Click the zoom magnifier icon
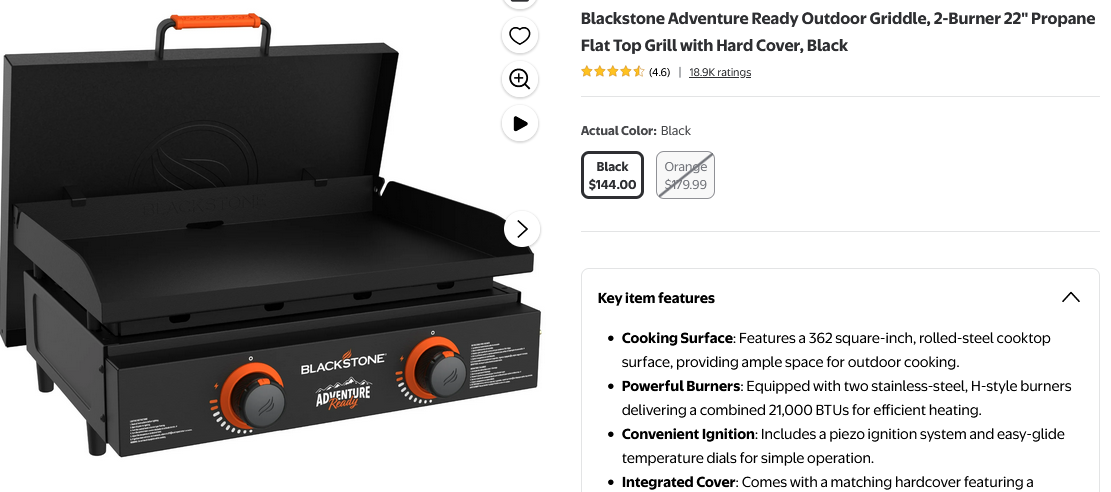Screen dimensions: 1111x492 coord(520,79)
